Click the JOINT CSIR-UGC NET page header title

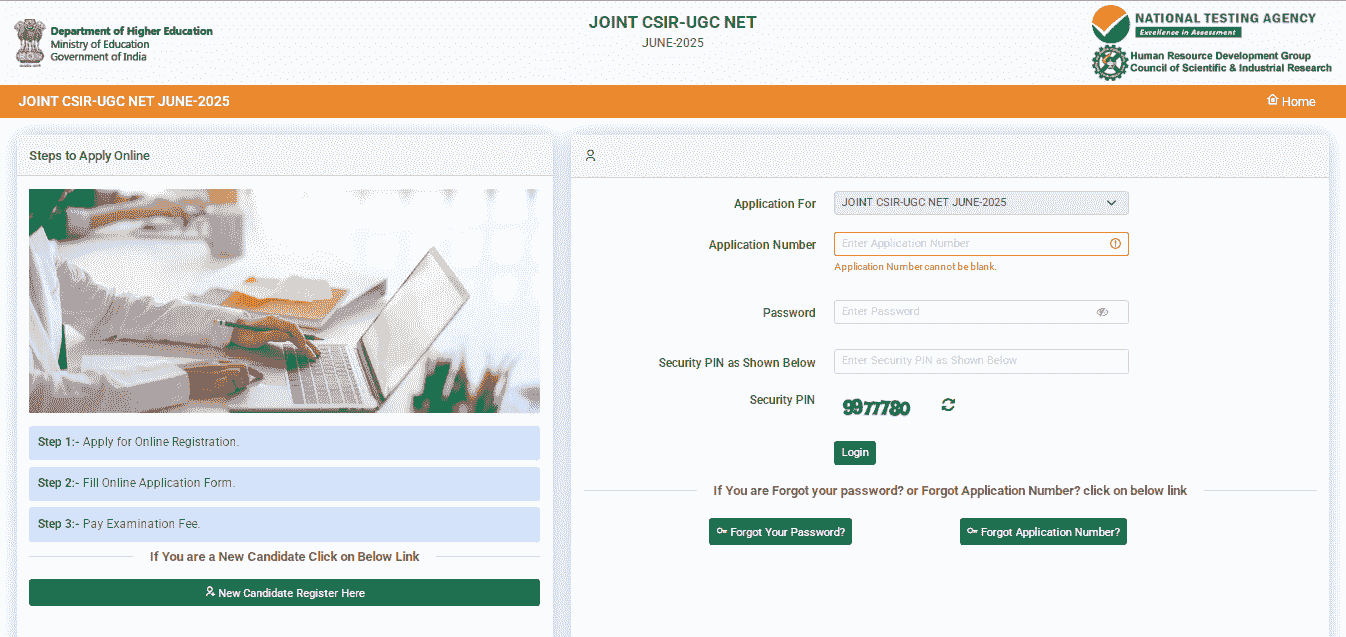[x=673, y=22]
